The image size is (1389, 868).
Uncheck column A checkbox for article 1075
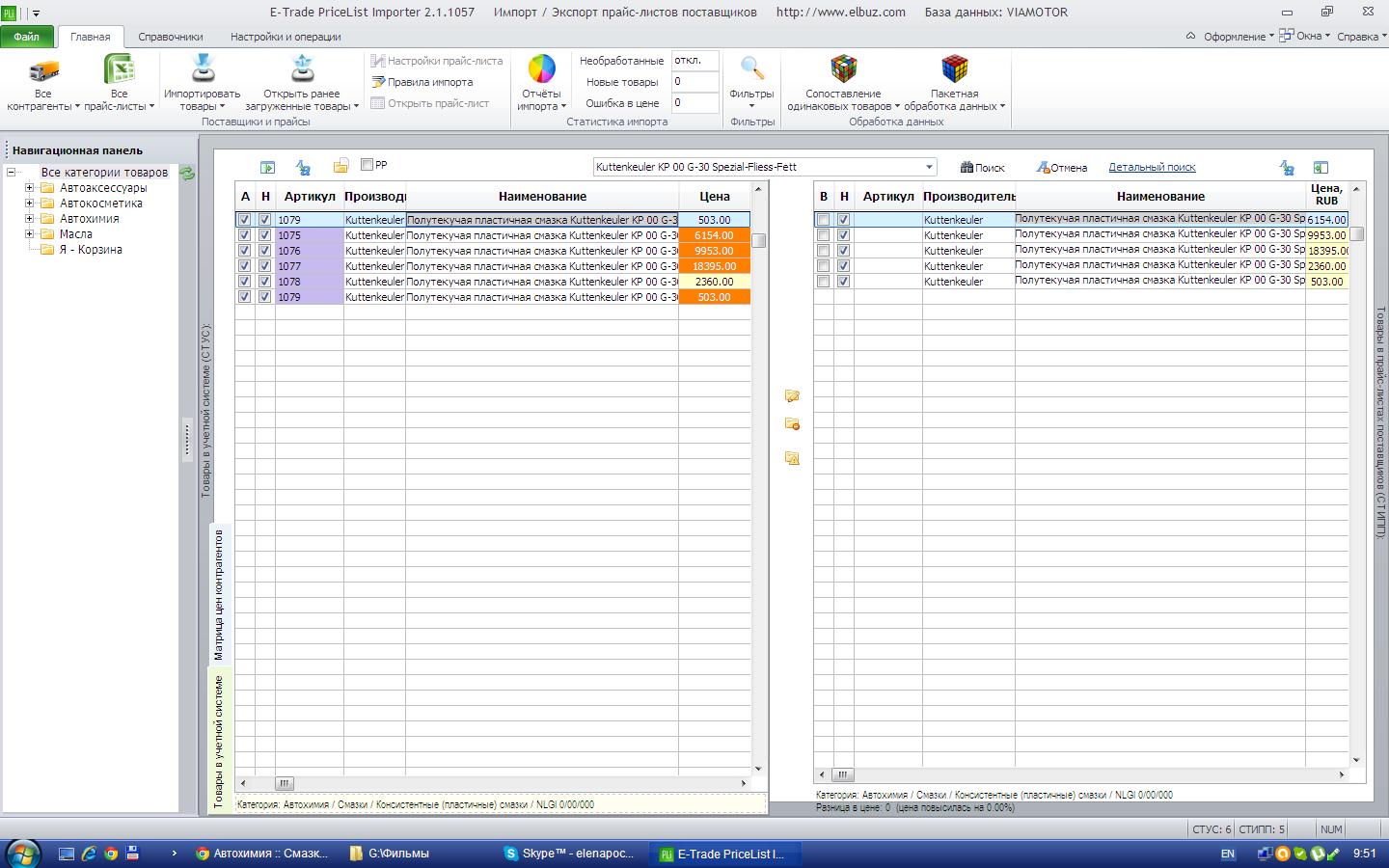244,235
